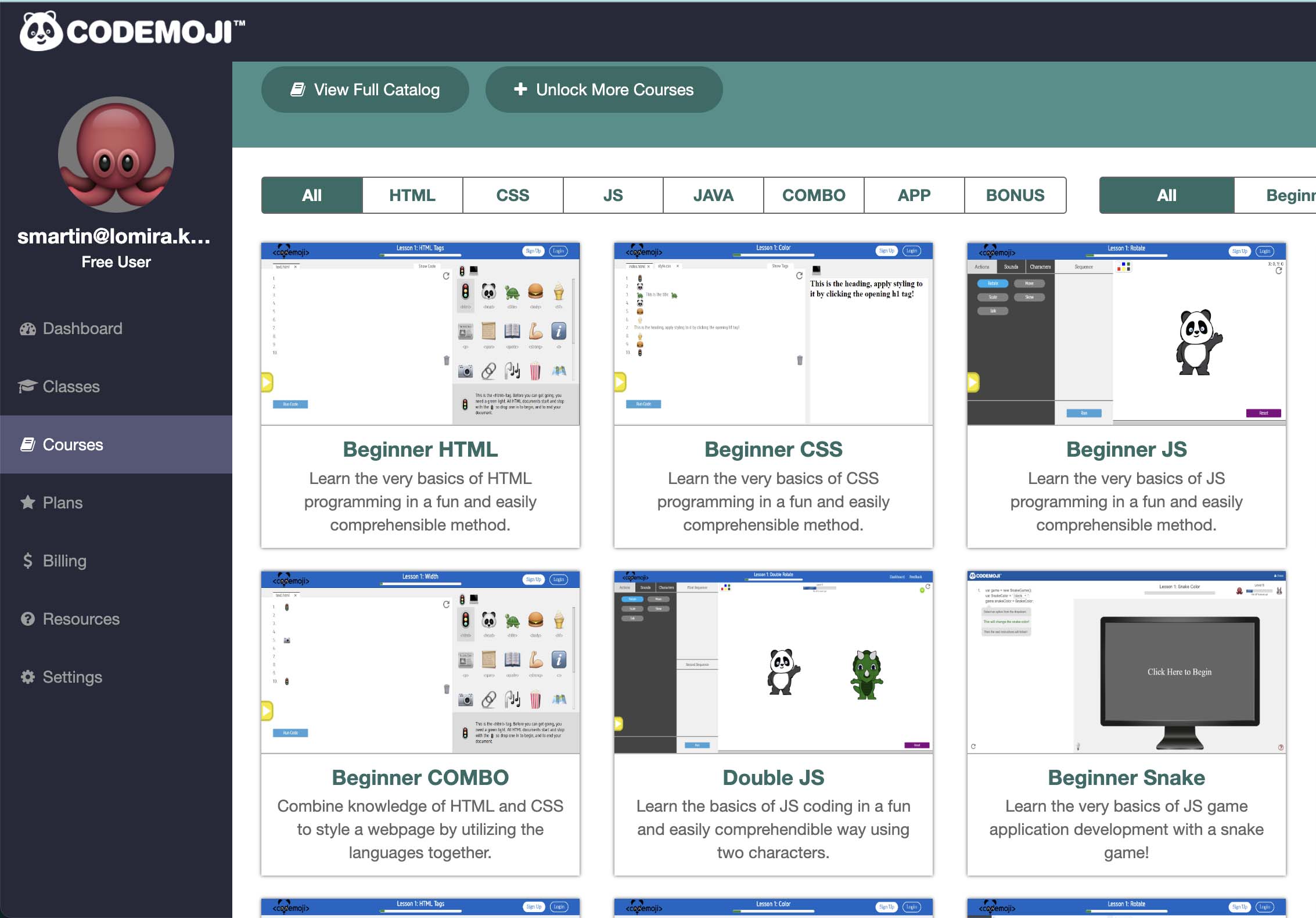This screenshot has width=1316, height=918.
Task: Filter courses by APP
Action: (914, 195)
